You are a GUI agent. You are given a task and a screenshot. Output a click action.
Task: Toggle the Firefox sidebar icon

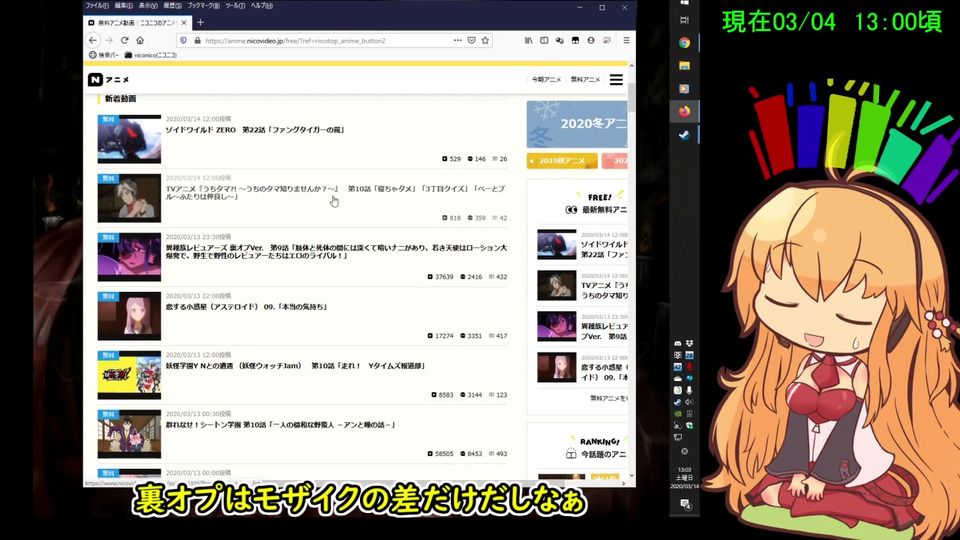[x=544, y=40]
